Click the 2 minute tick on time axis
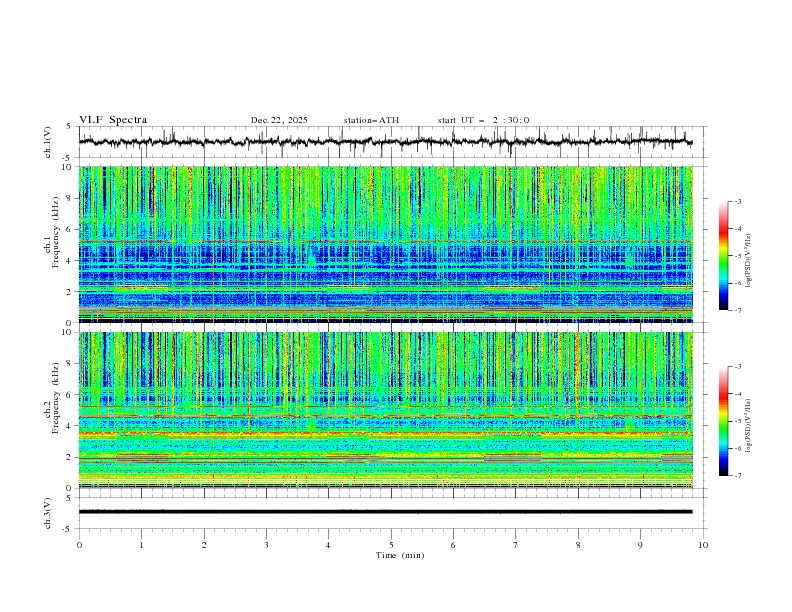The image size is (792, 612). click(204, 545)
